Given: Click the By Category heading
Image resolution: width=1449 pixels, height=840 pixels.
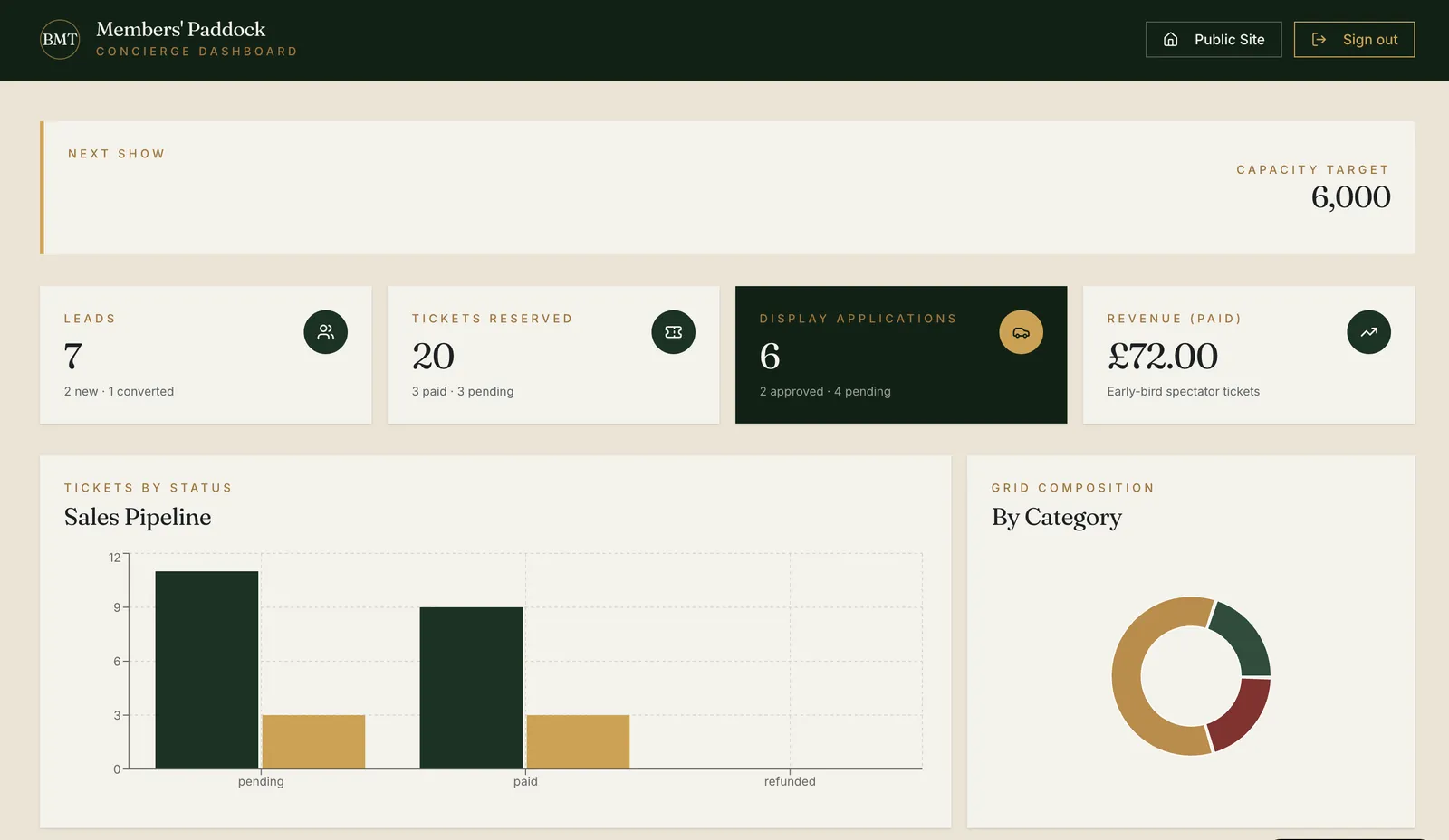Looking at the screenshot, I should coord(1057,517).
